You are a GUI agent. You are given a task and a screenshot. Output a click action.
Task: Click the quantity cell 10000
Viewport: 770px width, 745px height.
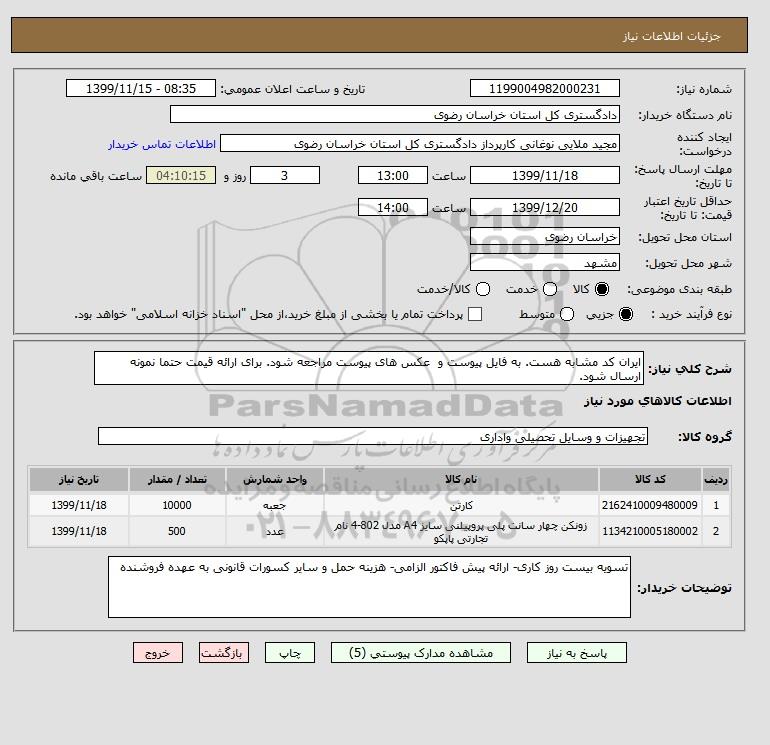(x=177, y=505)
